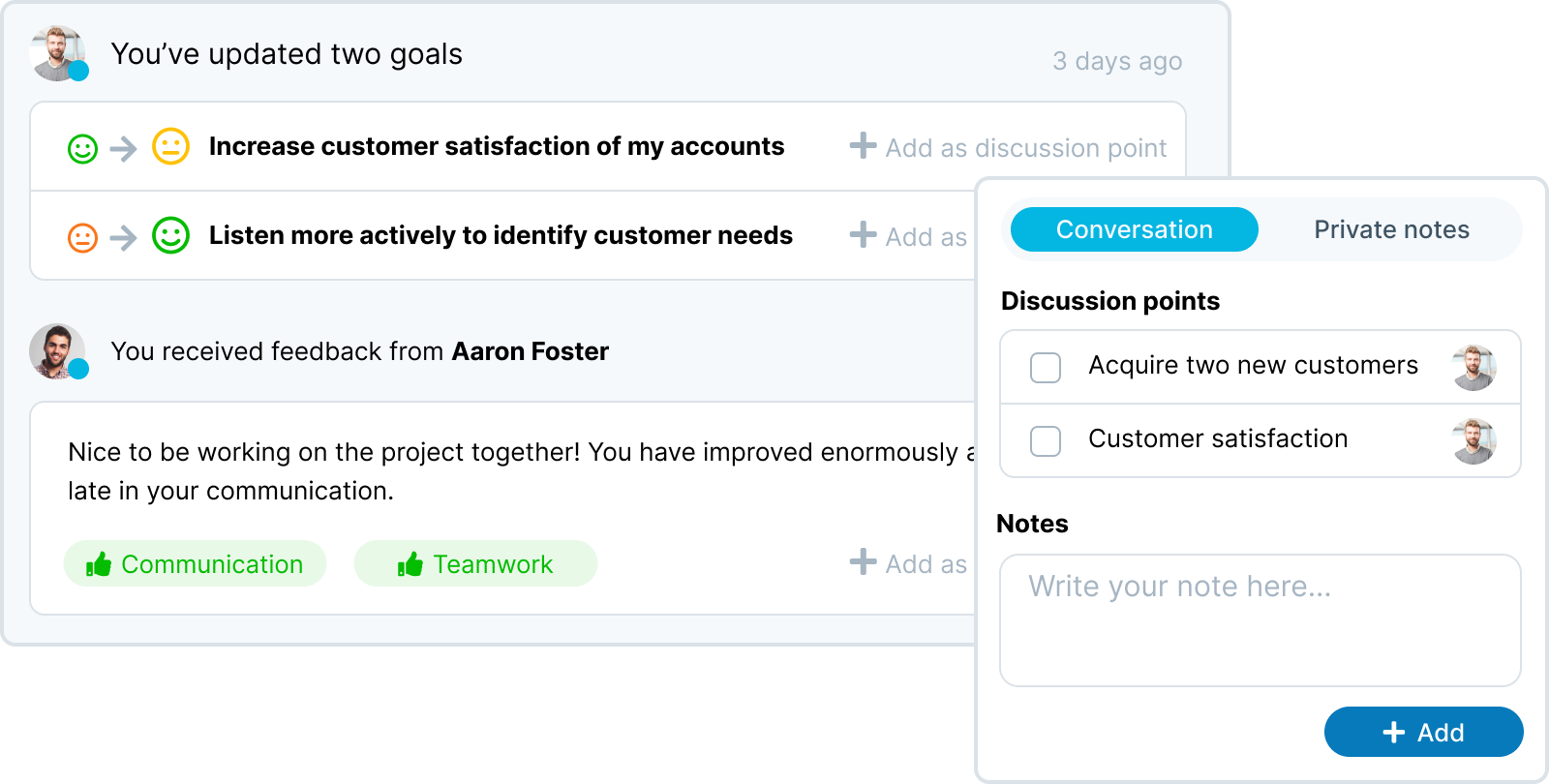Viewport: 1549px width, 784px height.
Task: Add first goal as discussion point
Action: [x=1025, y=148]
